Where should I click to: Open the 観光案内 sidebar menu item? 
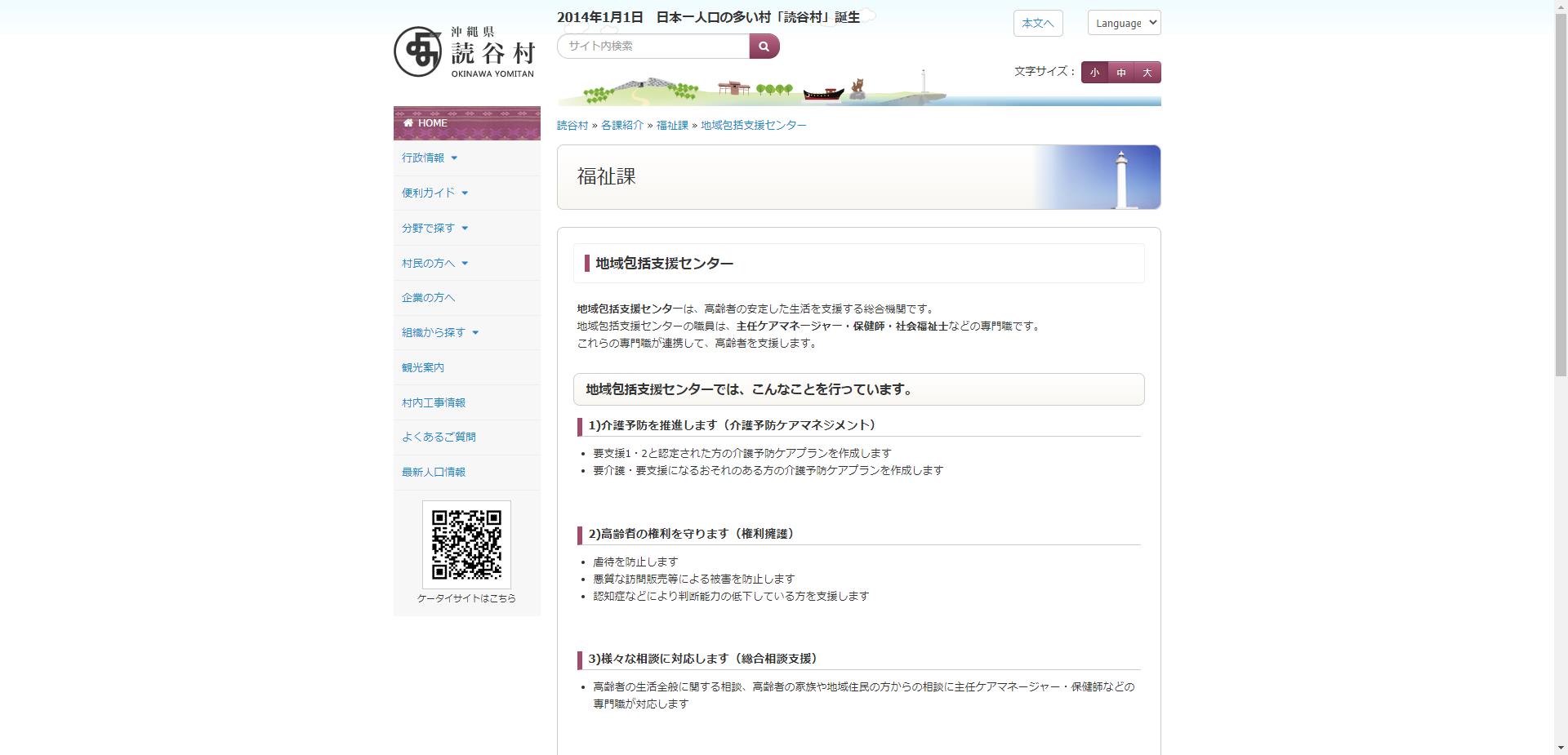point(422,366)
